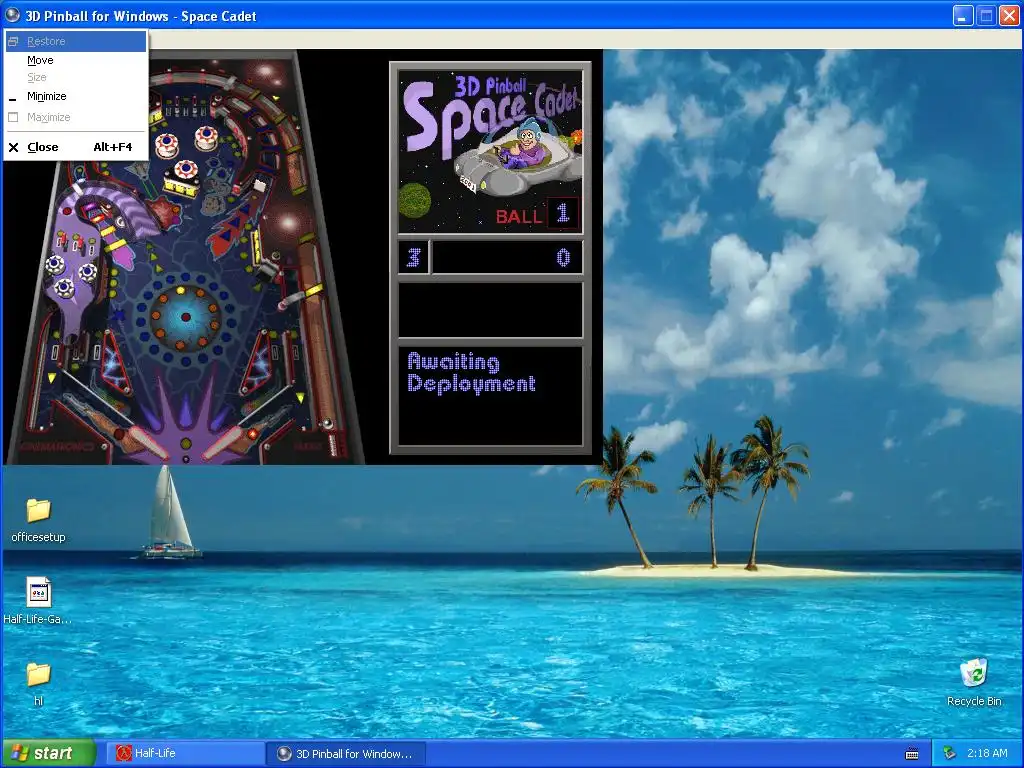This screenshot has width=1024, height=768.
Task: Click the player number 3 display
Action: click(413, 257)
